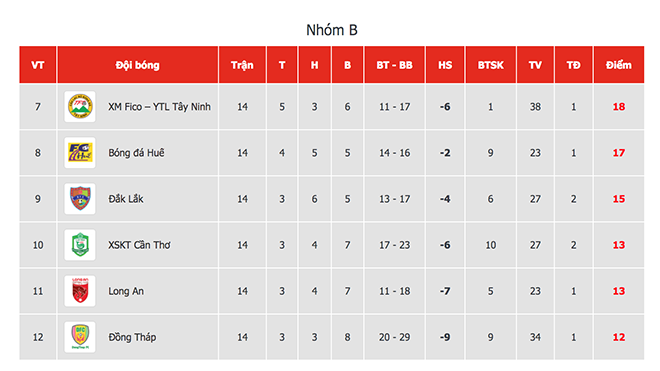Click the Nhóm B table title
The image size is (660, 371).
click(x=332, y=30)
